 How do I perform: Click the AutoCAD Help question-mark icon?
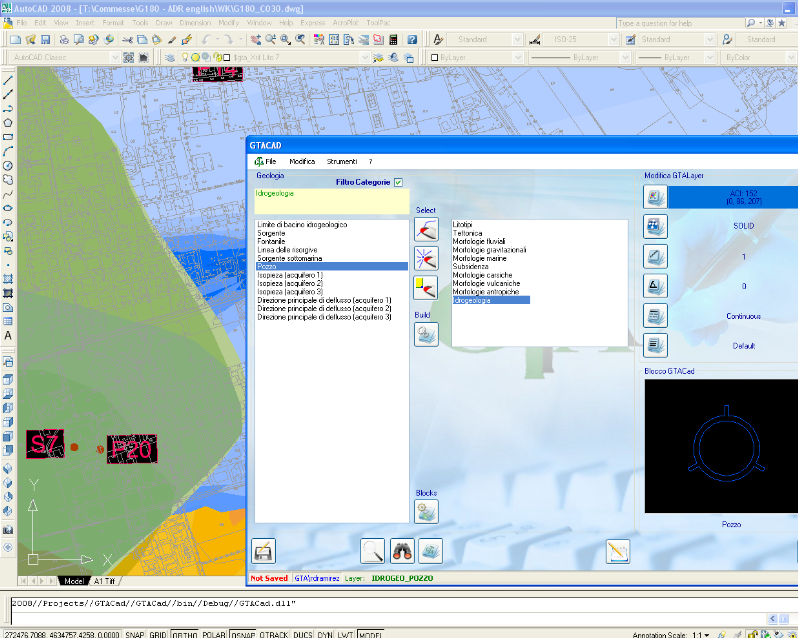pyautogui.click(x=412, y=40)
